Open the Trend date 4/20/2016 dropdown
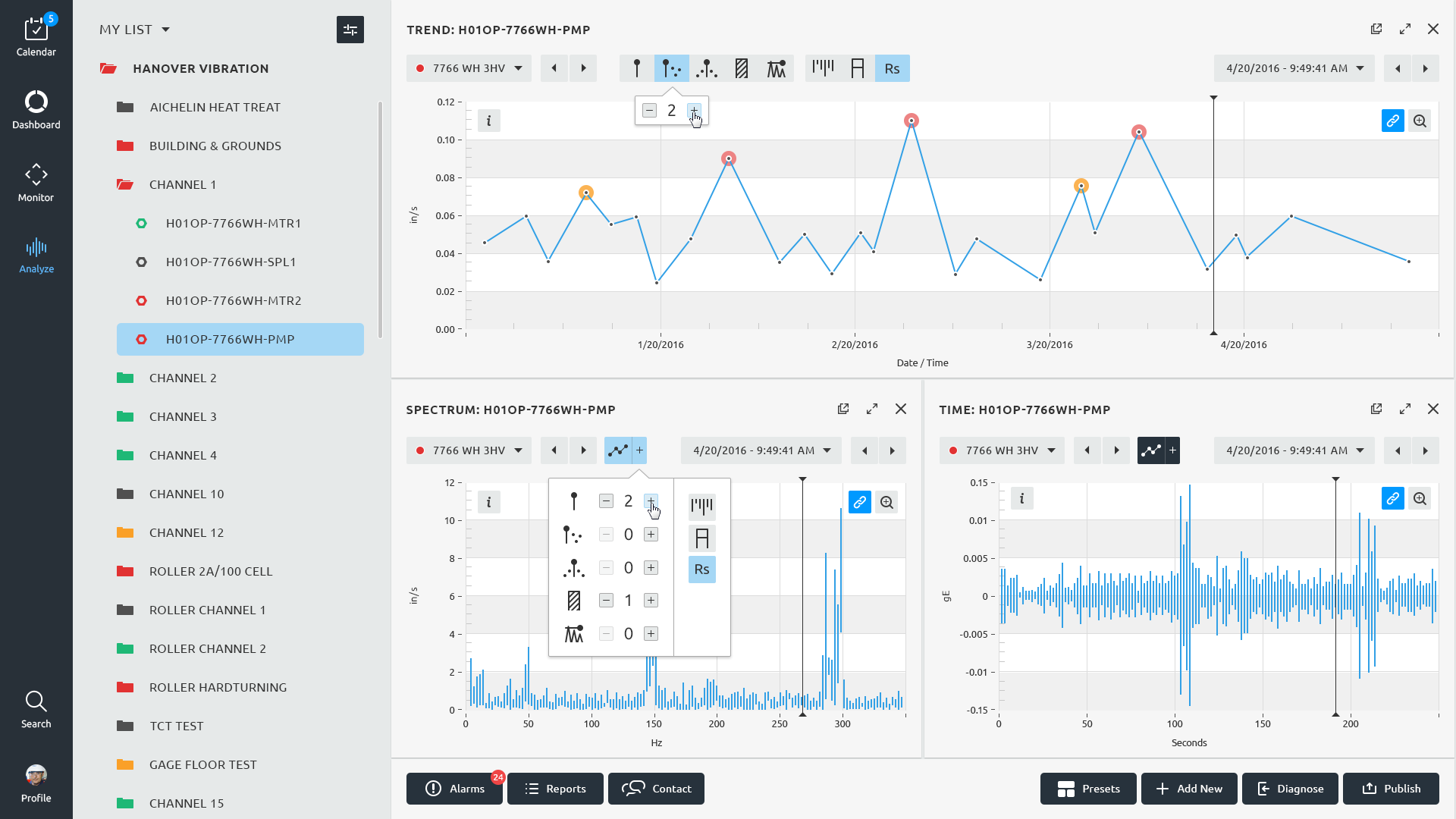Viewport: 1456px width, 819px height. click(x=1294, y=68)
